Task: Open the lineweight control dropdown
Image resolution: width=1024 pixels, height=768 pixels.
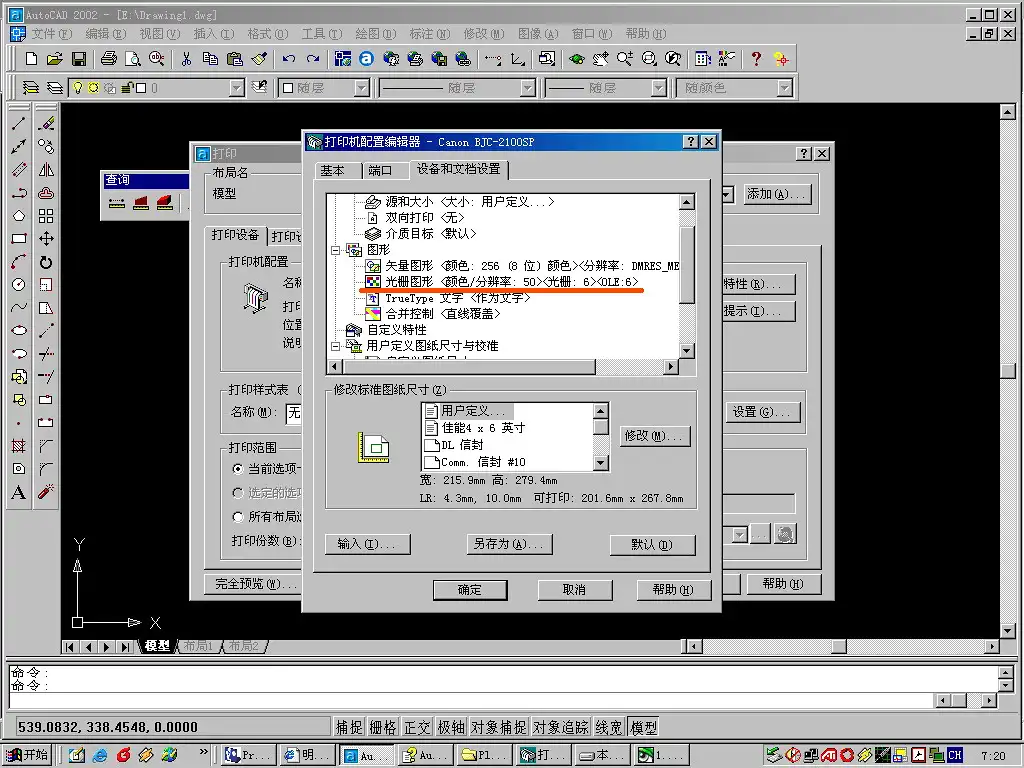Action: click(659, 88)
